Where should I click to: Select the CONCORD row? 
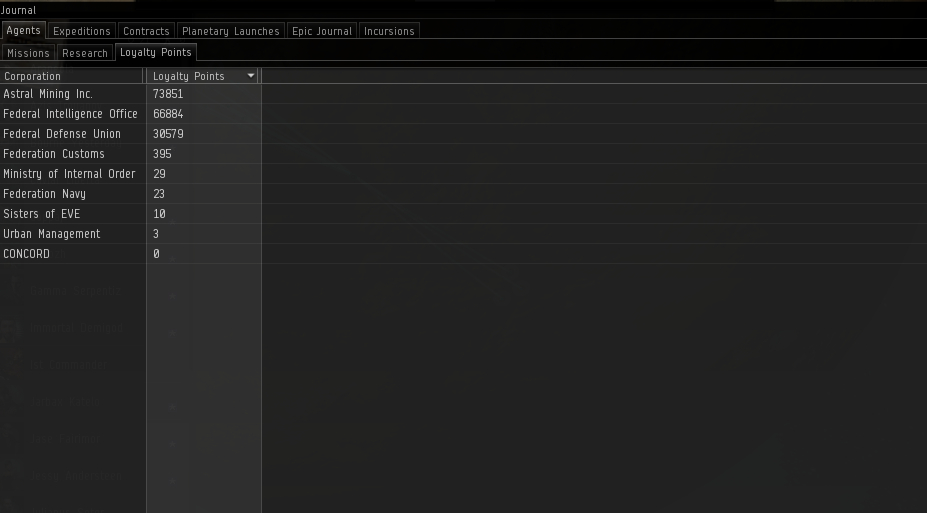click(x=464, y=254)
